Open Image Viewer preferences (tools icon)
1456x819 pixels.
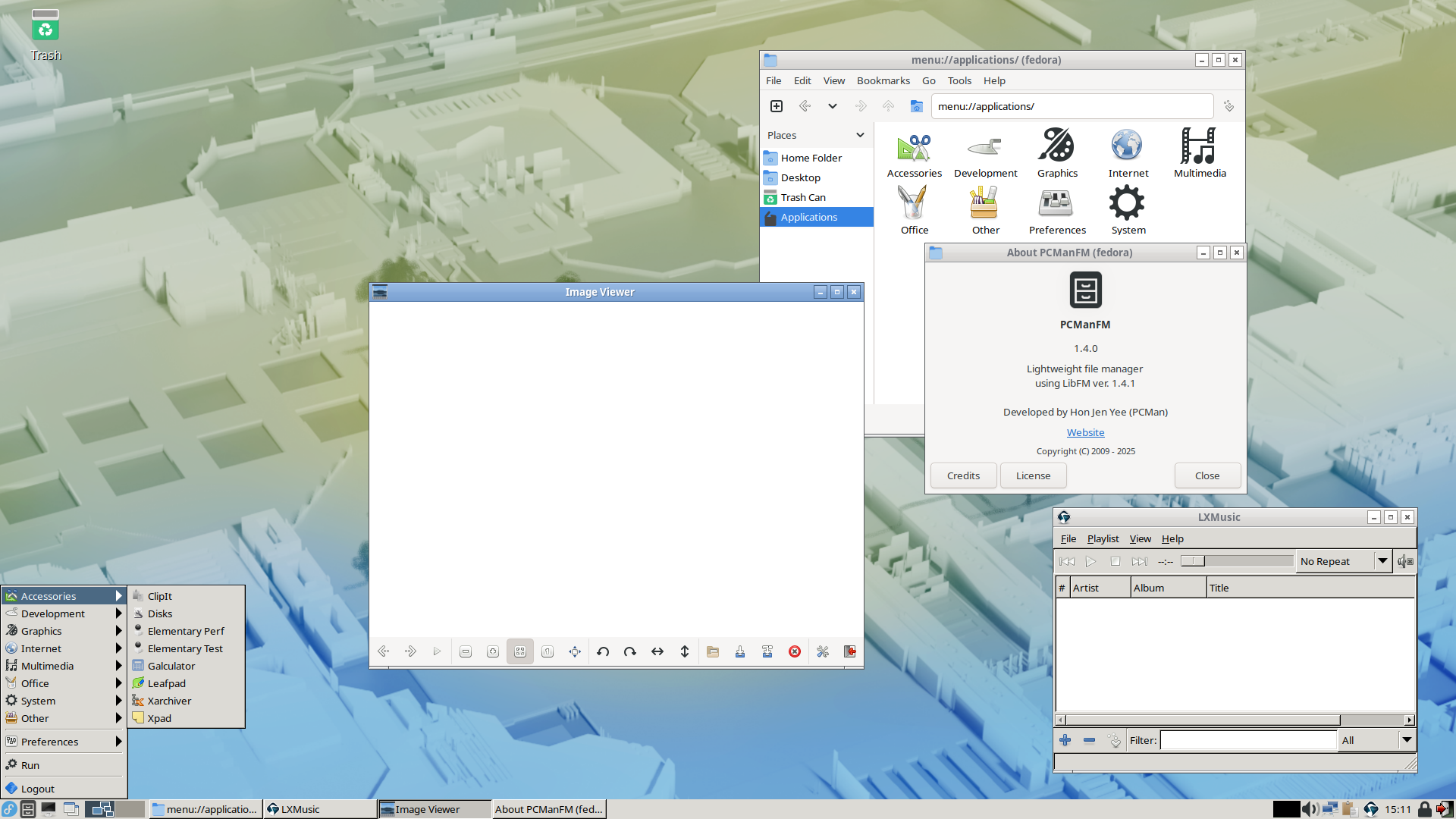coord(823,651)
